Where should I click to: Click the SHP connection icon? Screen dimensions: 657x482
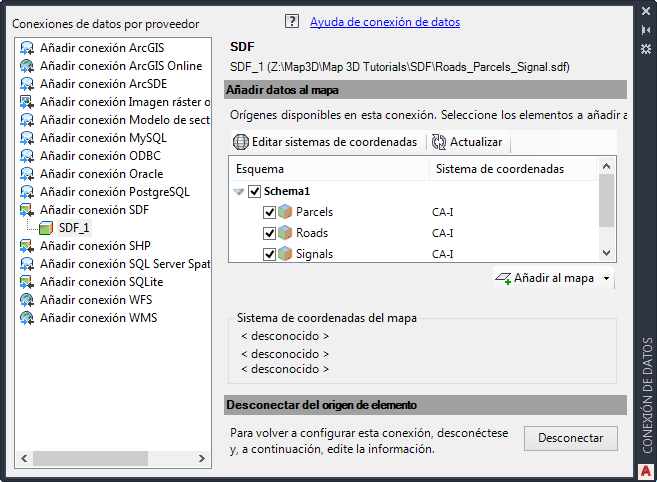click(27, 246)
